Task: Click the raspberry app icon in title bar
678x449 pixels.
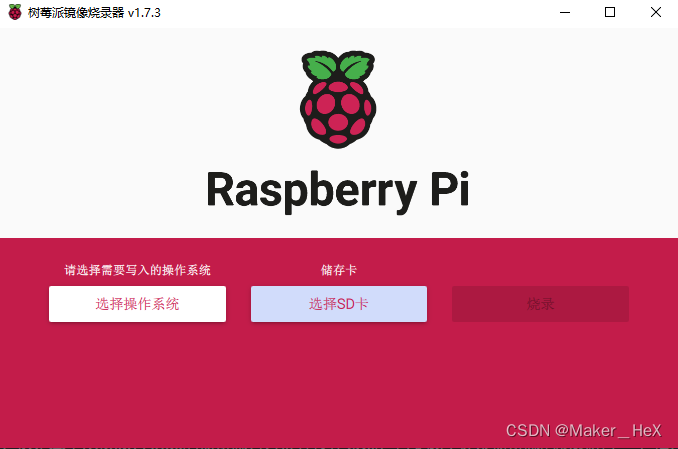Action: 15,12
